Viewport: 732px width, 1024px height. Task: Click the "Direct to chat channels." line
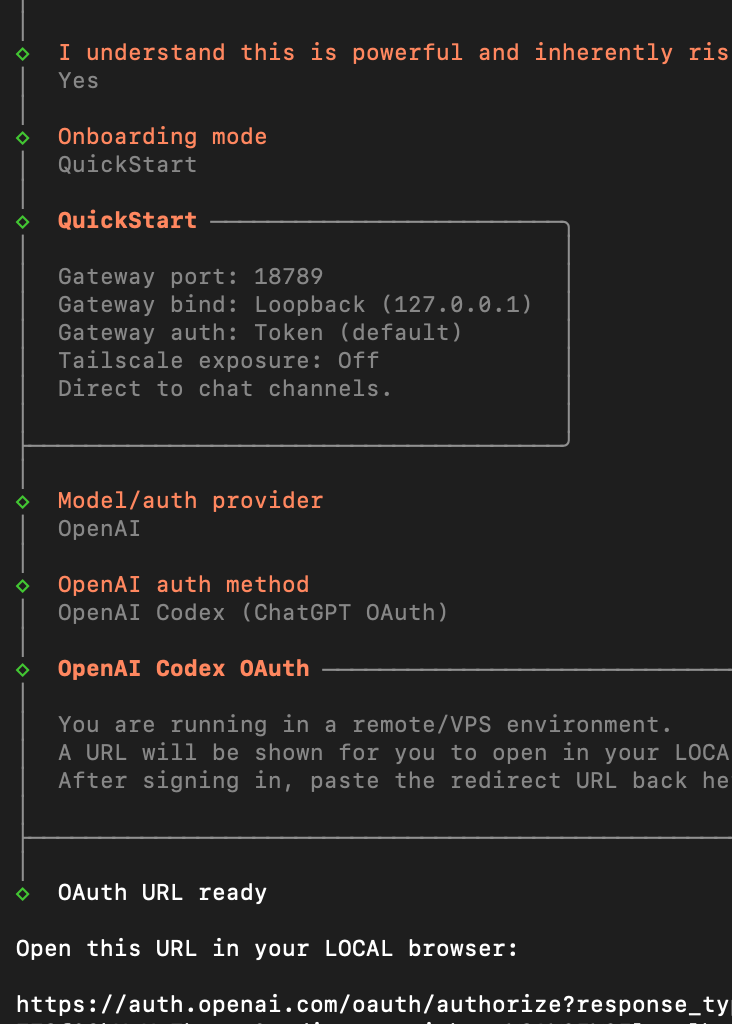[x=225, y=389]
